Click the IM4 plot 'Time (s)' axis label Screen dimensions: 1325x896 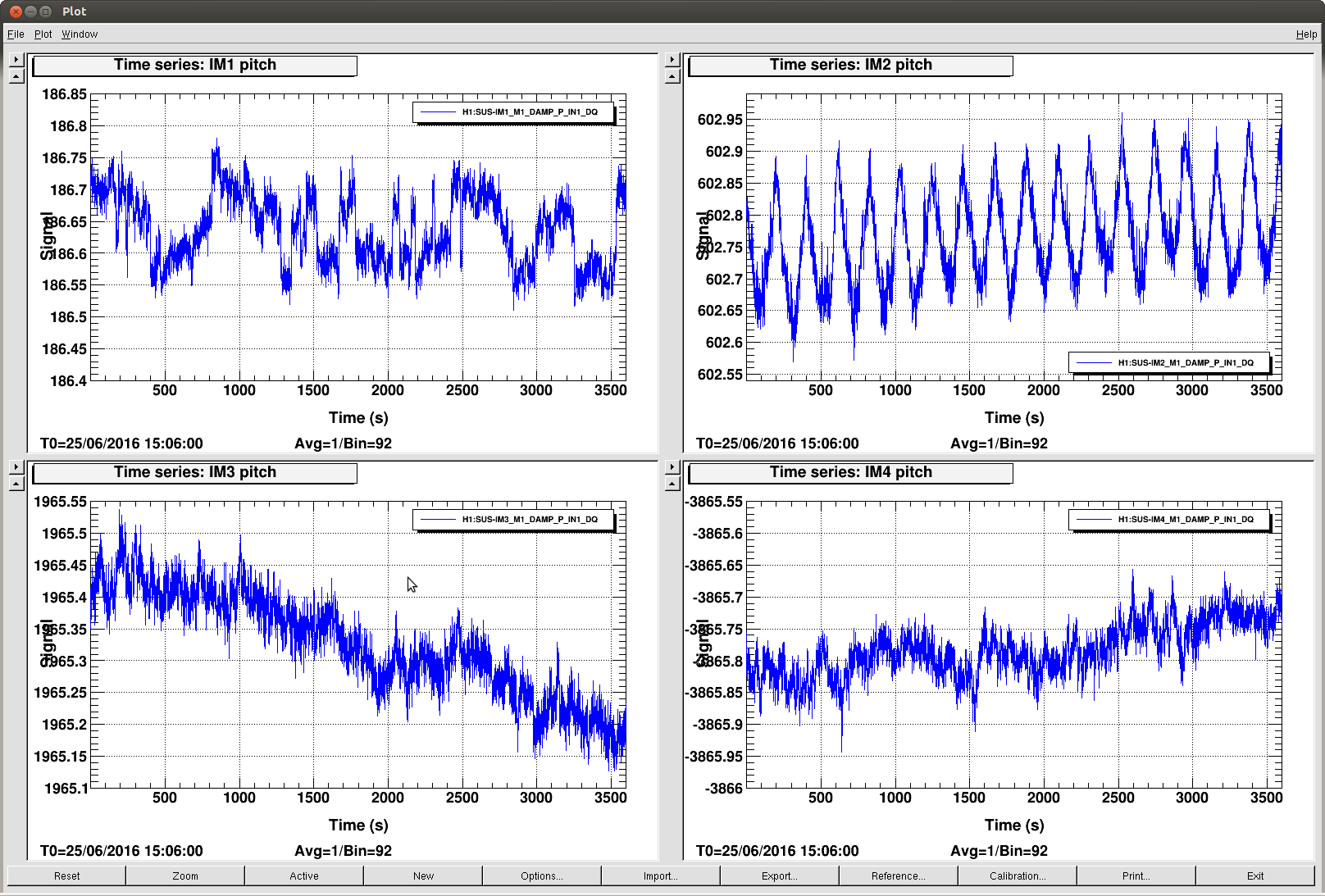click(1014, 826)
